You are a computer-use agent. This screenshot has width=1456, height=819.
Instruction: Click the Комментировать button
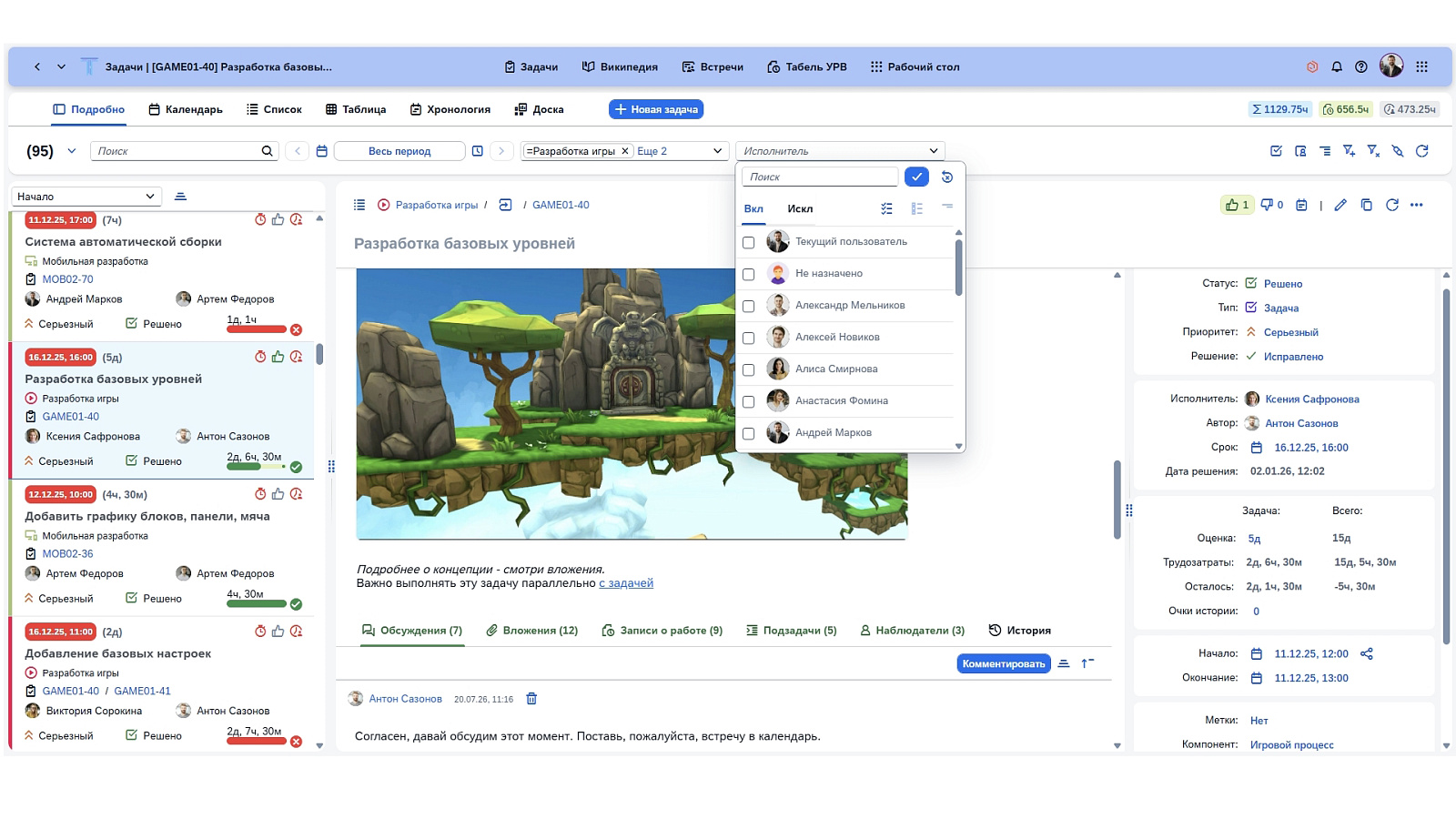(1004, 664)
